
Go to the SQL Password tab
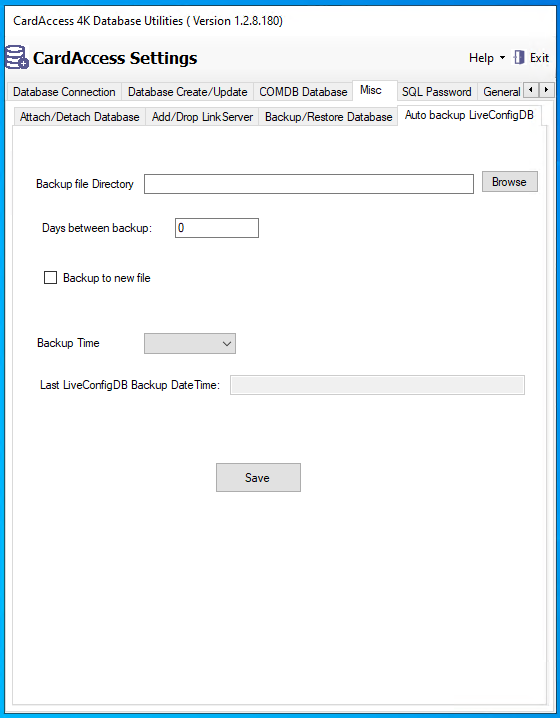pos(436,92)
